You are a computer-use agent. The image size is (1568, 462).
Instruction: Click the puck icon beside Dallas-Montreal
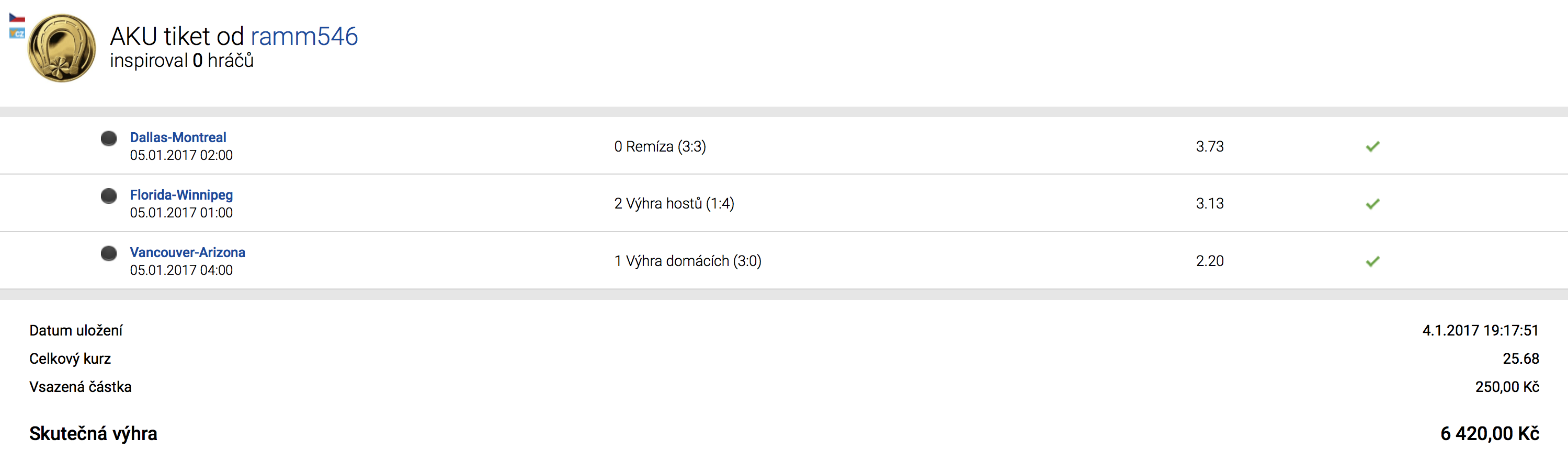[x=109, y=138]
